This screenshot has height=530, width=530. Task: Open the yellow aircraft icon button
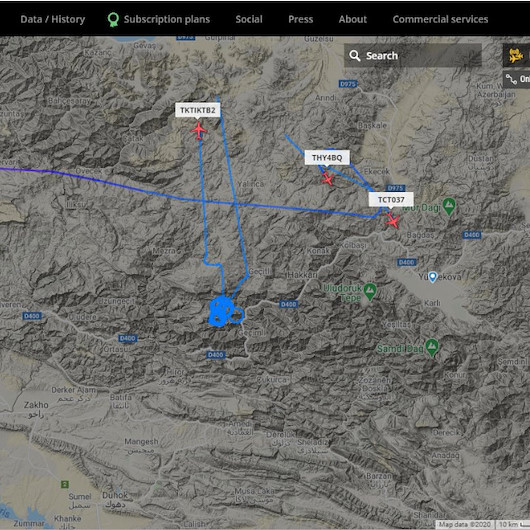coord(516,55)
